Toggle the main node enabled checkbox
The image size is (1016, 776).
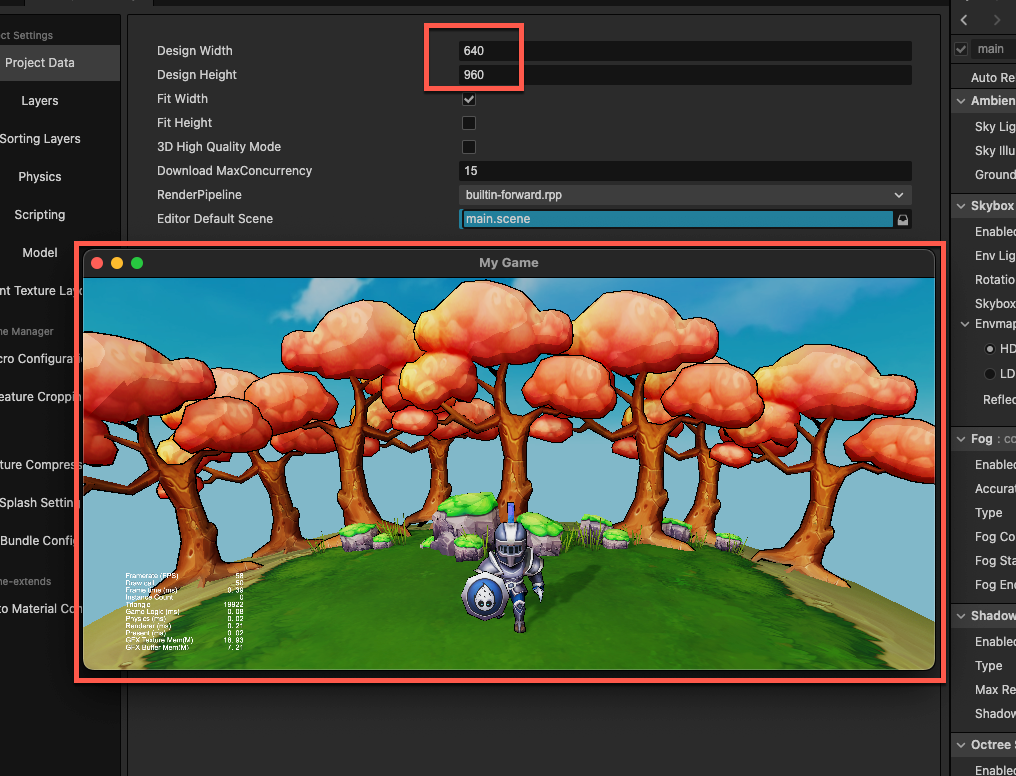[x=961, y=49]
